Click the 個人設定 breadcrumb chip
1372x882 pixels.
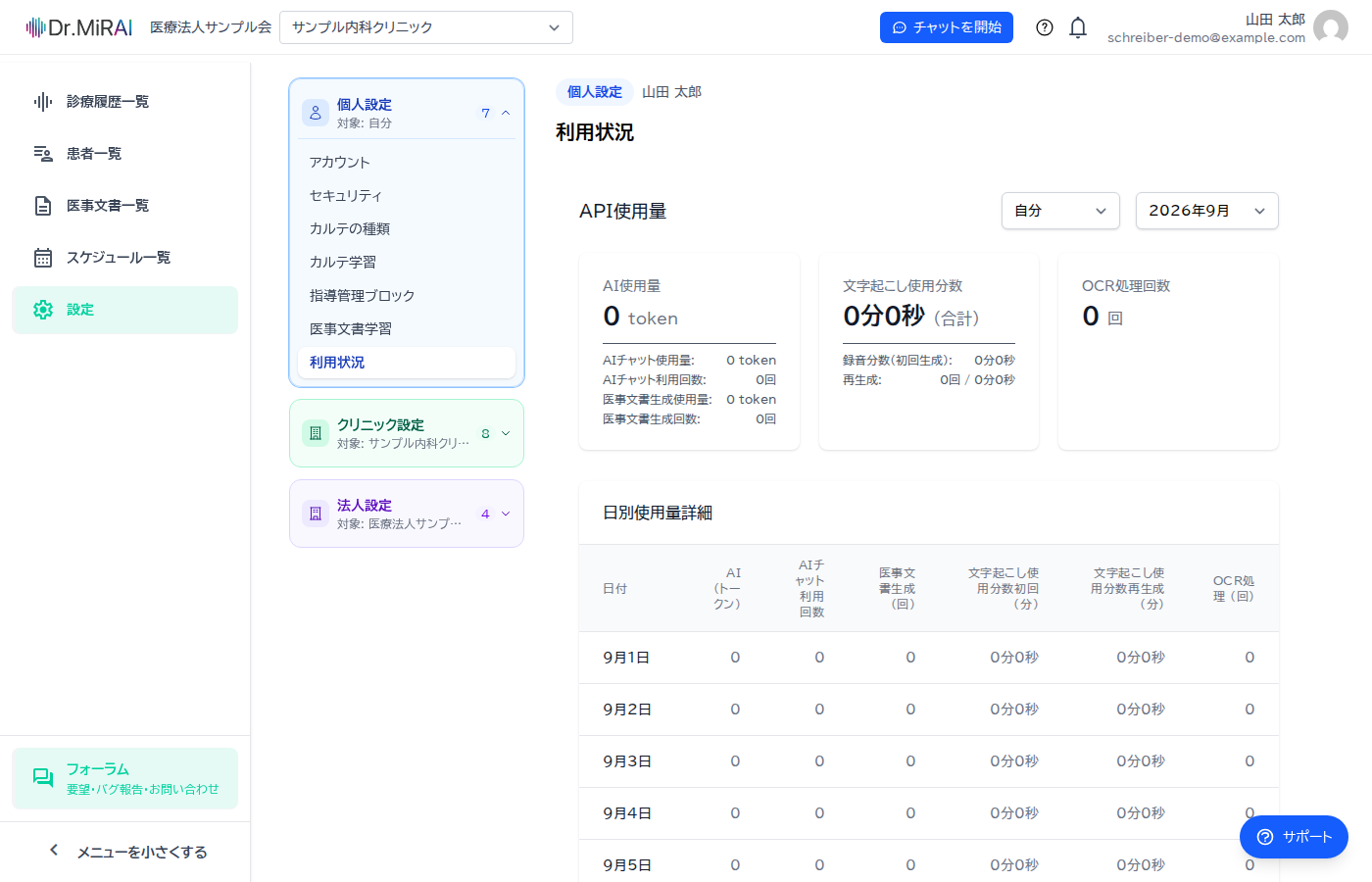(595, 92)
